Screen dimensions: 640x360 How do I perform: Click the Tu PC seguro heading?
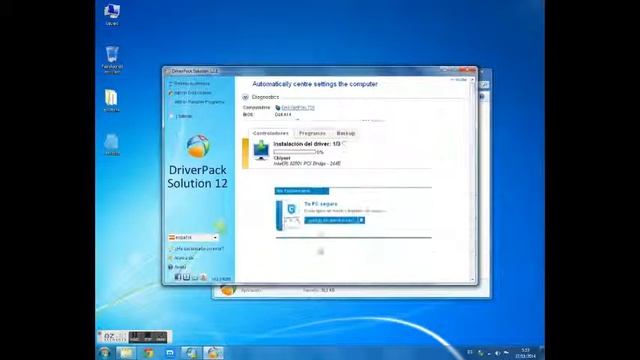pyautogui.click(x=321, y=204)
